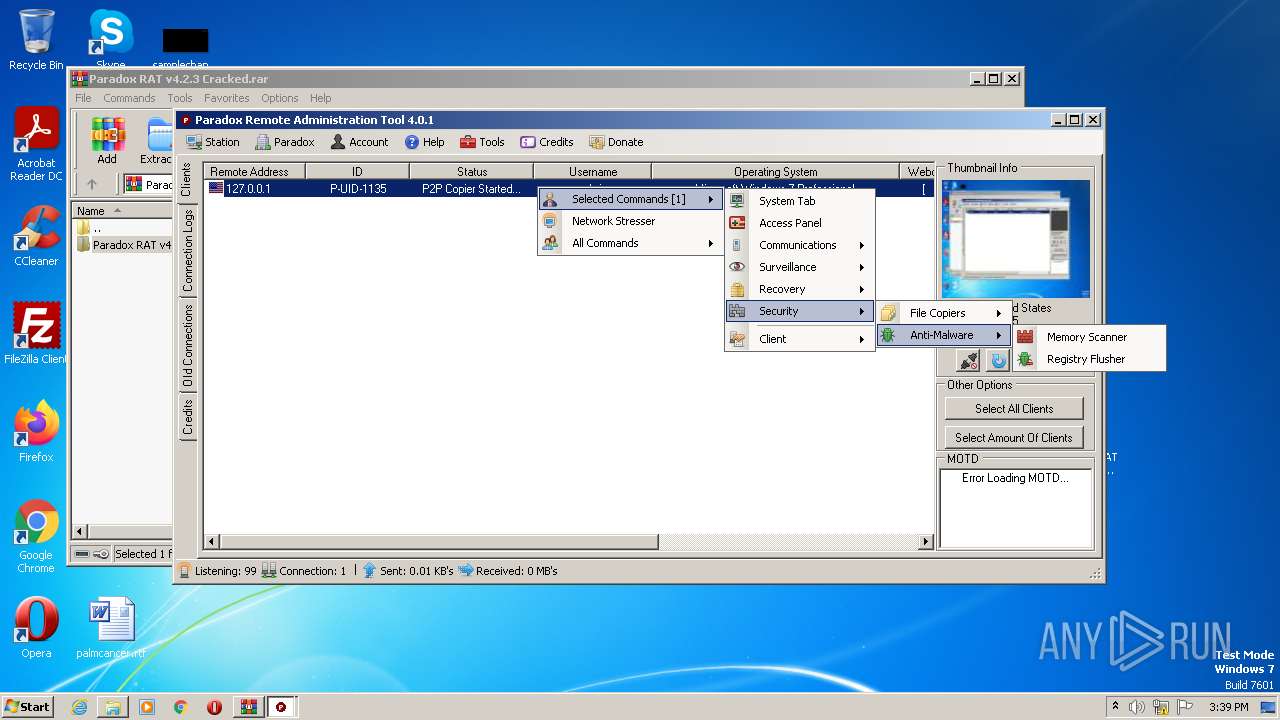Screen dimensions: 1280x720
Task: Launch the Memory Scanner command
Action: (1089, 337)
